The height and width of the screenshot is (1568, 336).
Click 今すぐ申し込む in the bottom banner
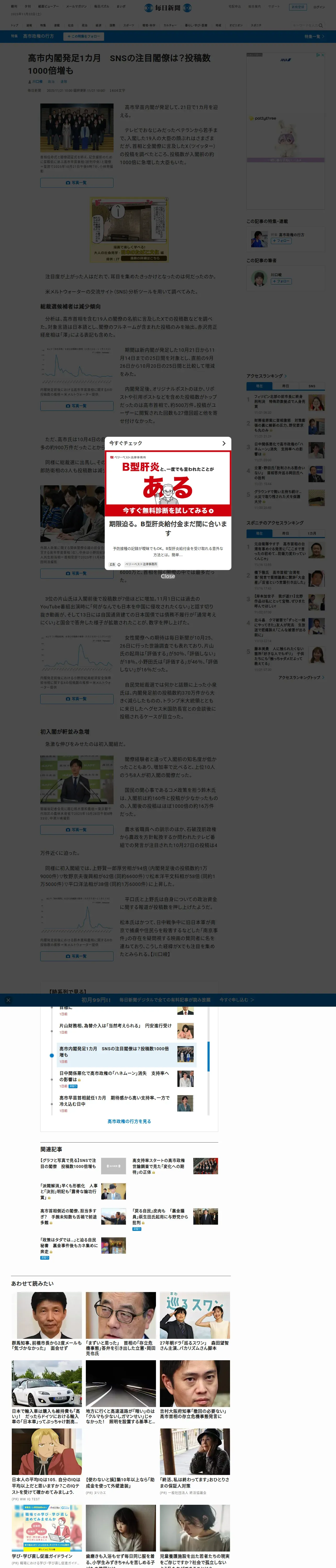[x=237, y=1000]
